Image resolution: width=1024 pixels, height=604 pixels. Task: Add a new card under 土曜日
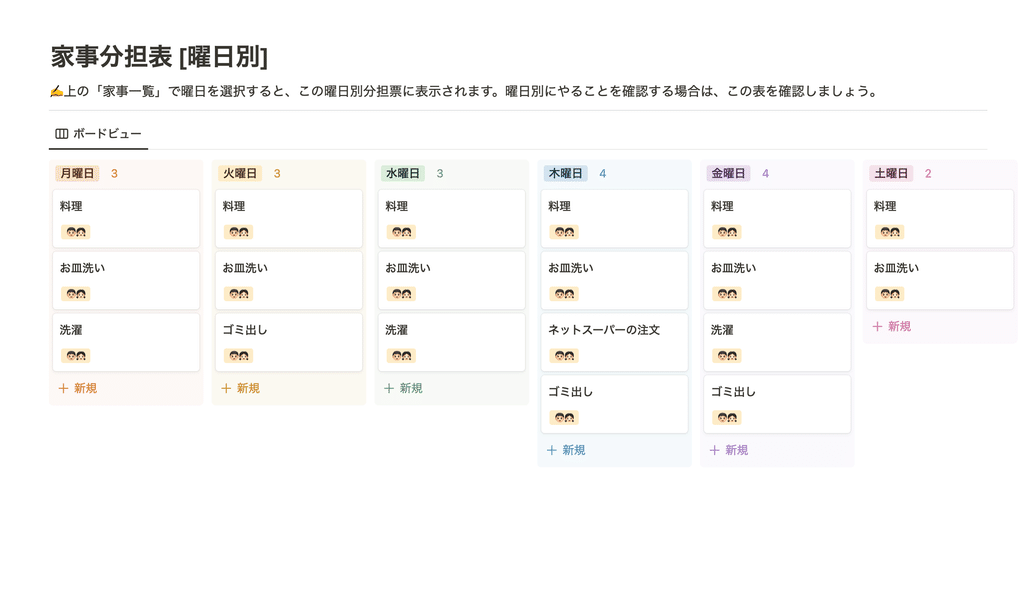[x=891, y=326]
